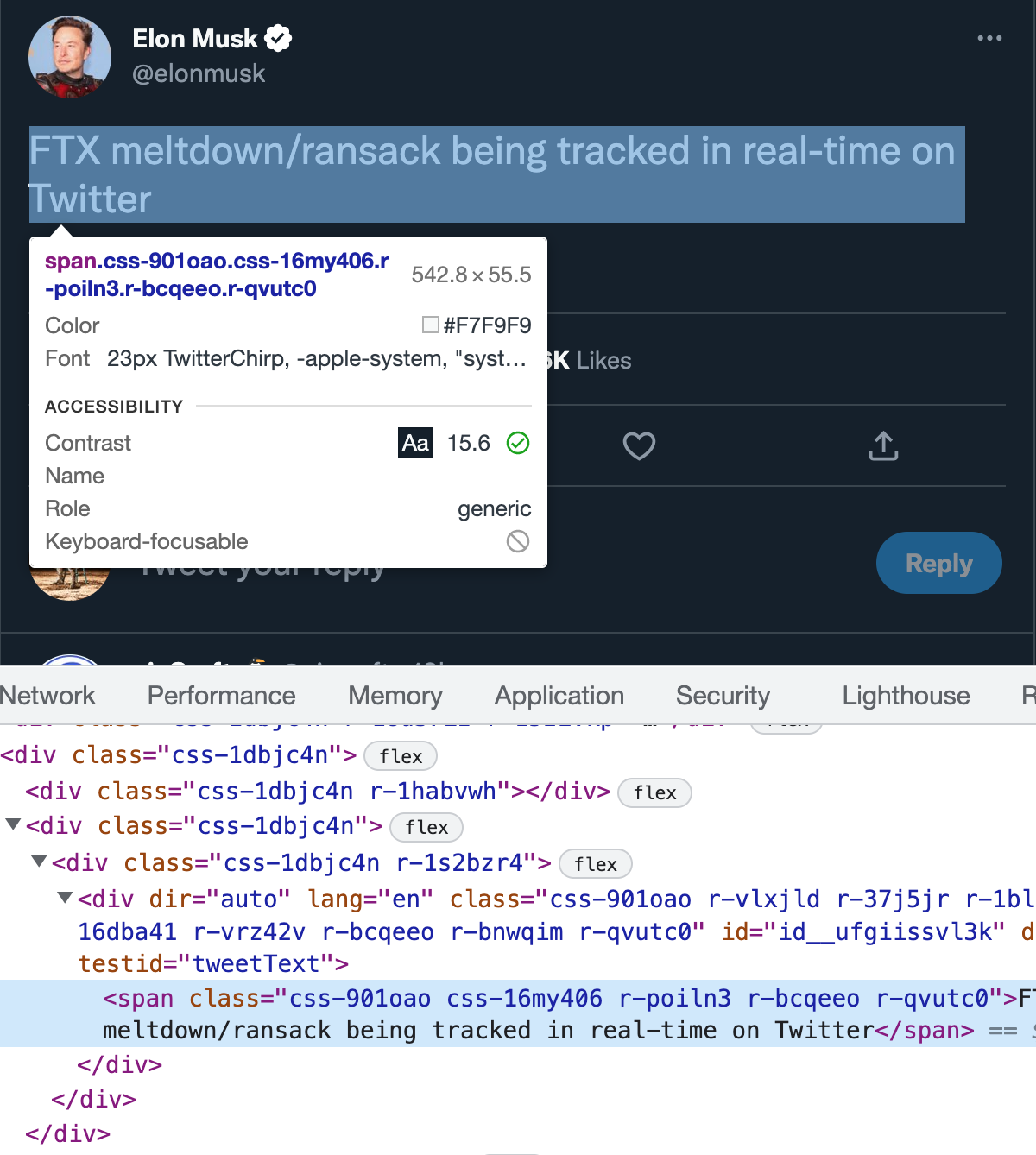Click flex badge beside r-1s2bzr4 div

(x=596, y=864)
